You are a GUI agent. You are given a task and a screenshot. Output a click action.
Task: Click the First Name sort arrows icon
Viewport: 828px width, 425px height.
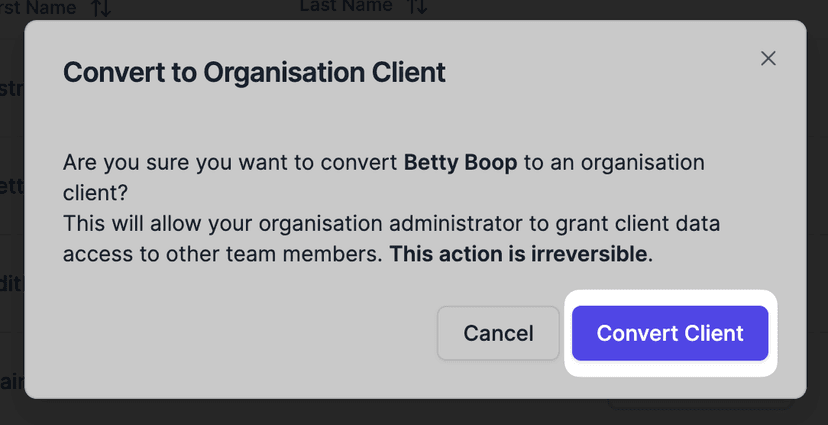(x=101, y=8)
